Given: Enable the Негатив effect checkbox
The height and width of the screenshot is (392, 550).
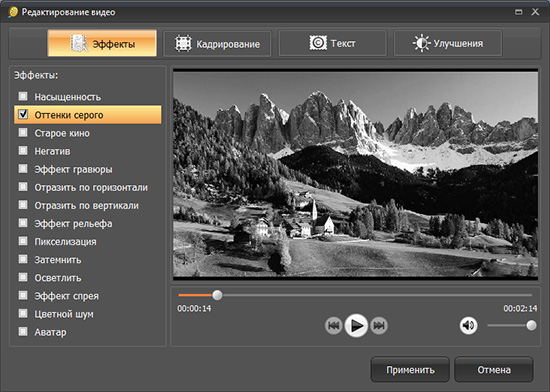Looking at the screenshot, I should pos(23,150).
